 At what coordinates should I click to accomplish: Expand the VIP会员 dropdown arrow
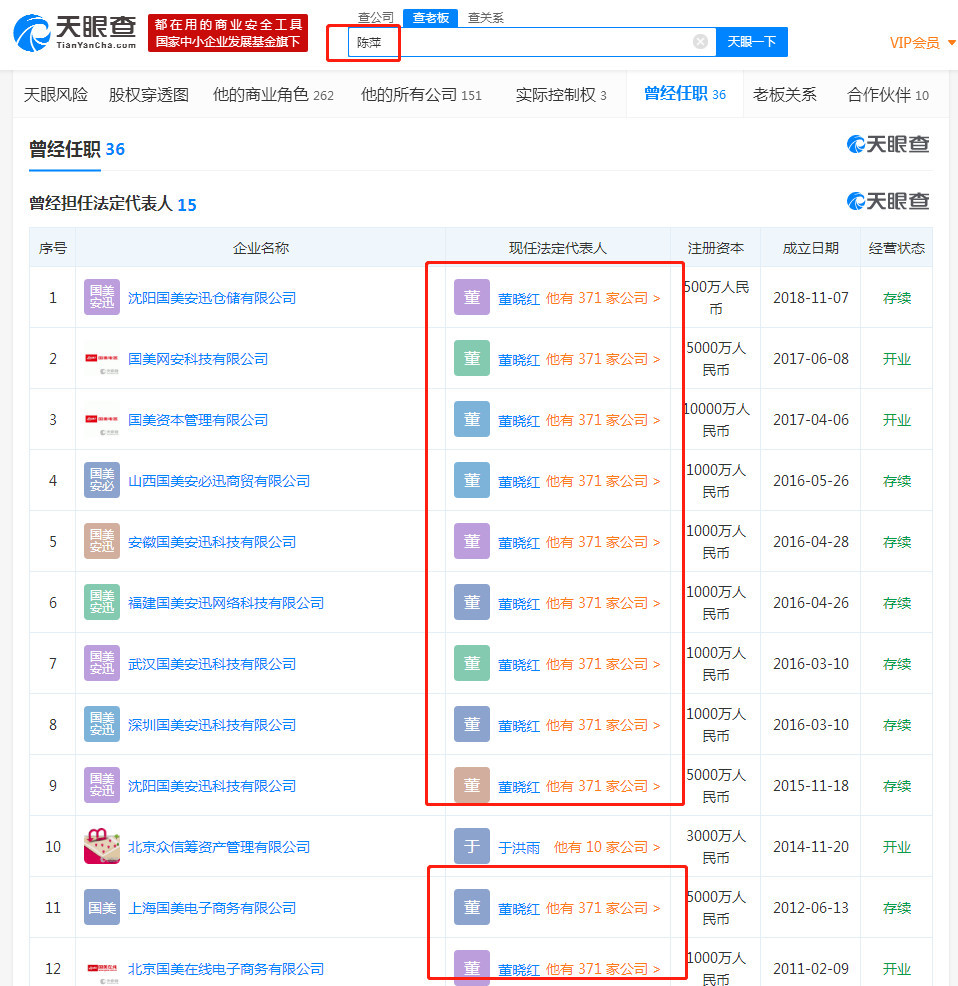click(952, 43)
